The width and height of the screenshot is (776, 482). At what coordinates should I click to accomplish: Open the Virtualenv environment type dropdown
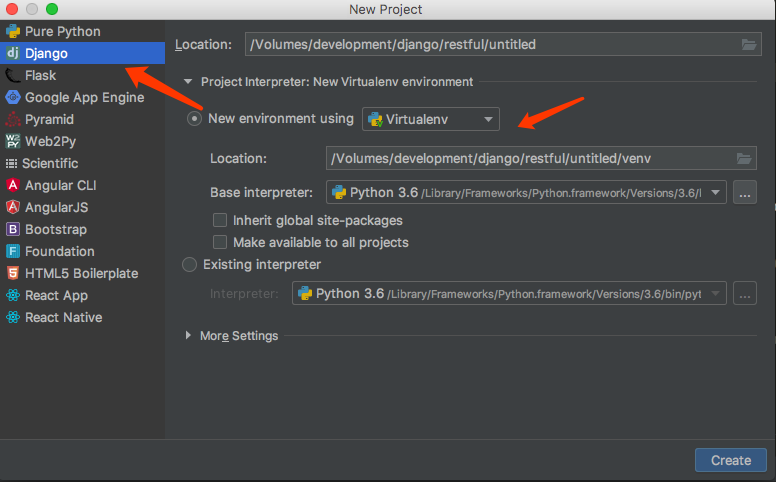pos(431,119)
